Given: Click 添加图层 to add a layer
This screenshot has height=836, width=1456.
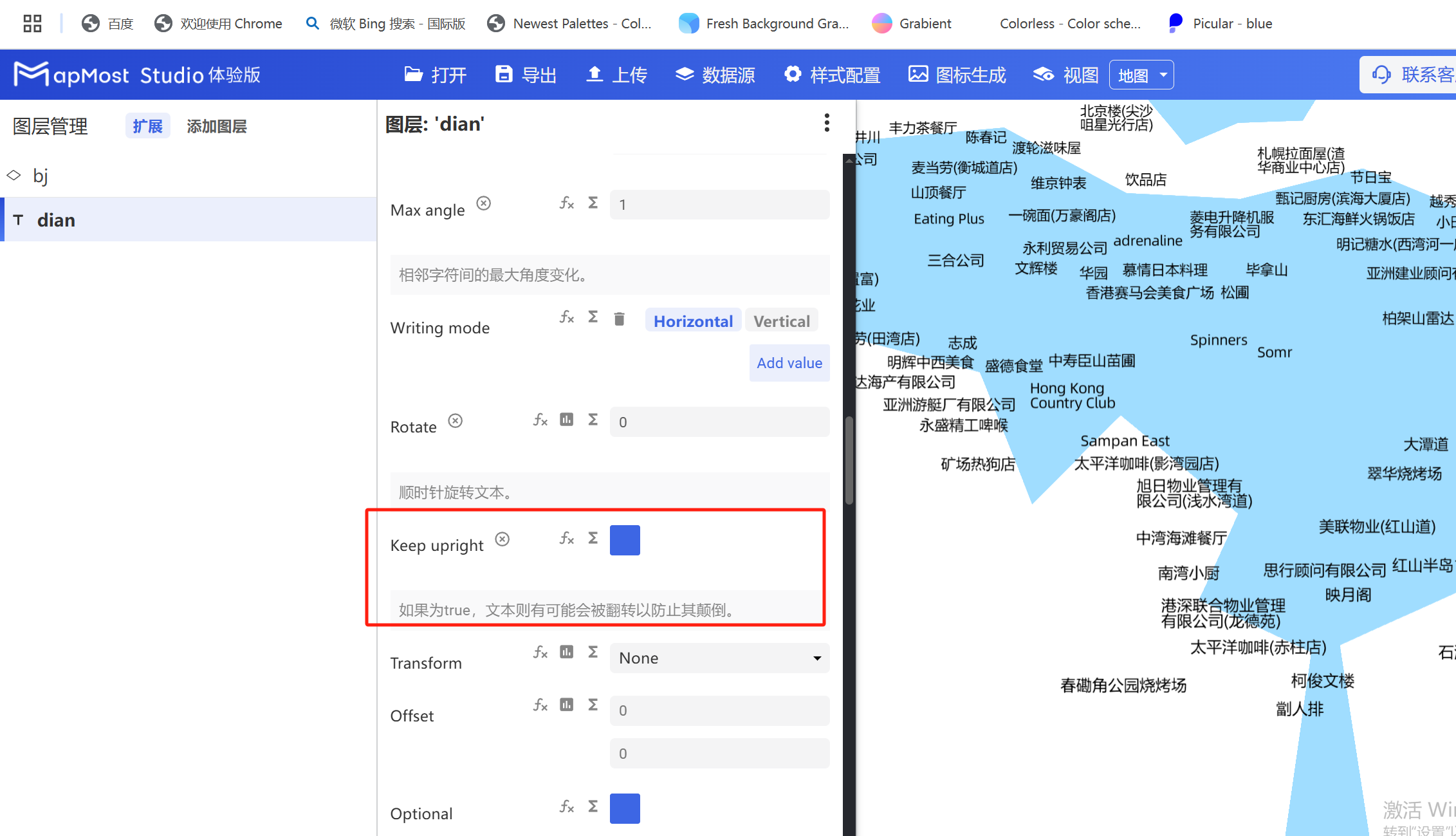Looking at the screenshot, I should (217, 125).
